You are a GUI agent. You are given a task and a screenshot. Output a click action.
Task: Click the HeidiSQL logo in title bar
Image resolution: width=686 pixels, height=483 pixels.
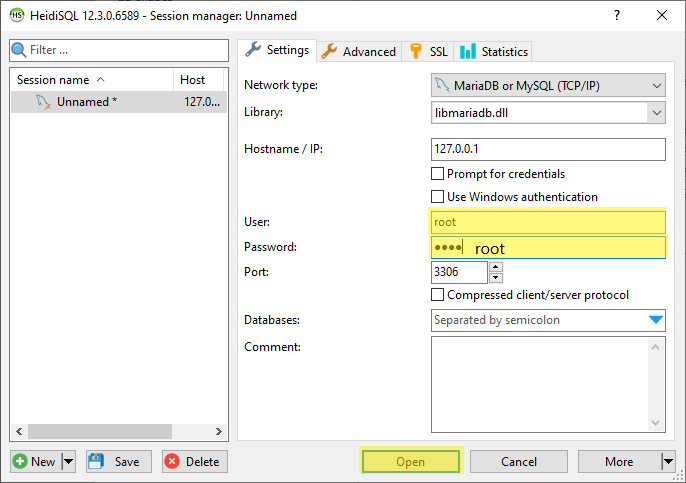(x=17, y=15)
